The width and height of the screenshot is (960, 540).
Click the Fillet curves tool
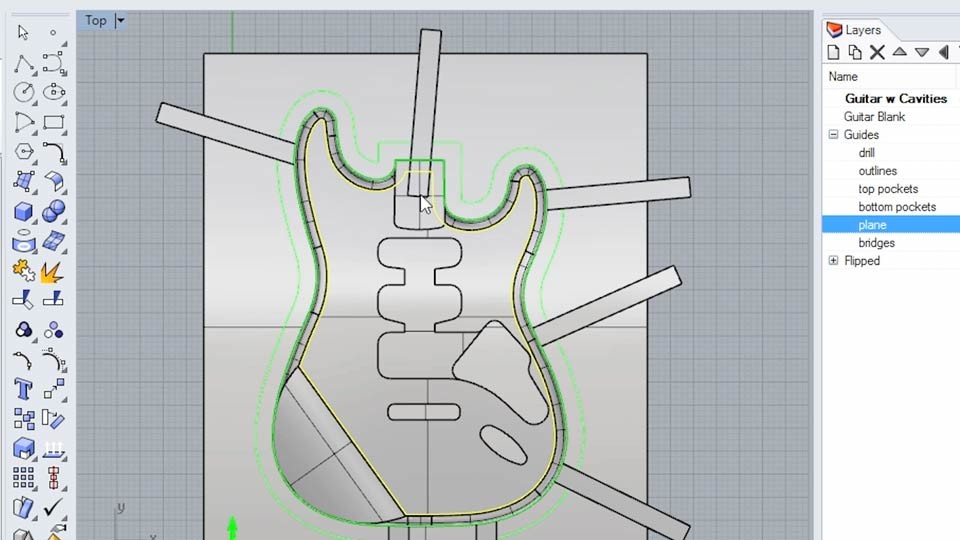click(x=53, y=151)
